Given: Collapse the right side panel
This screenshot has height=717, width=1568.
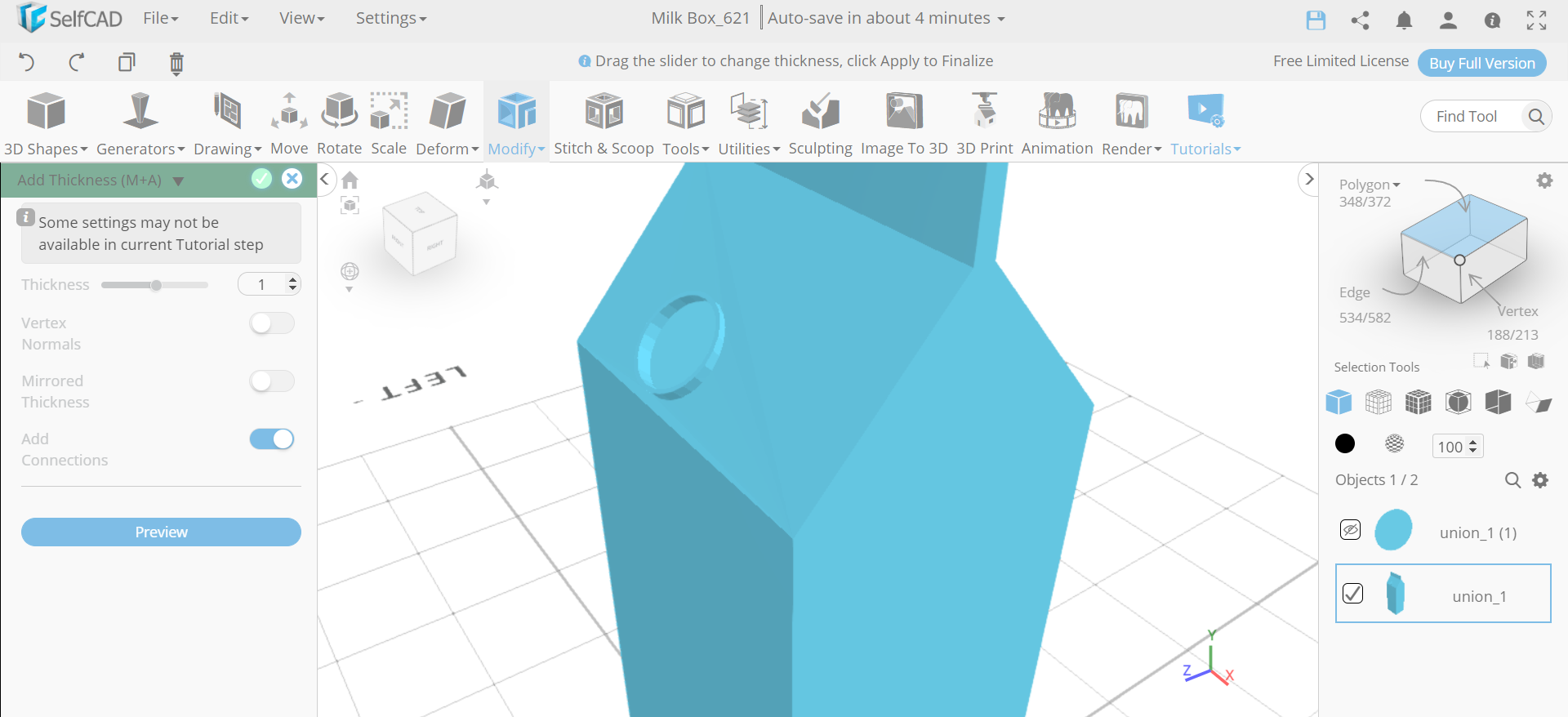Looking at the screenshot, I should pos(1309,179).
